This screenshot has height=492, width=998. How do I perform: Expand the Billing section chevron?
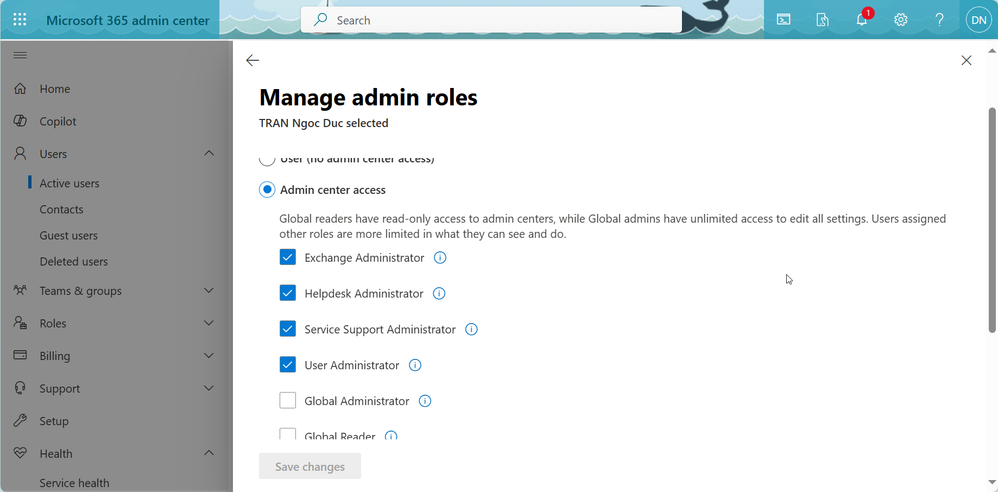209,355
